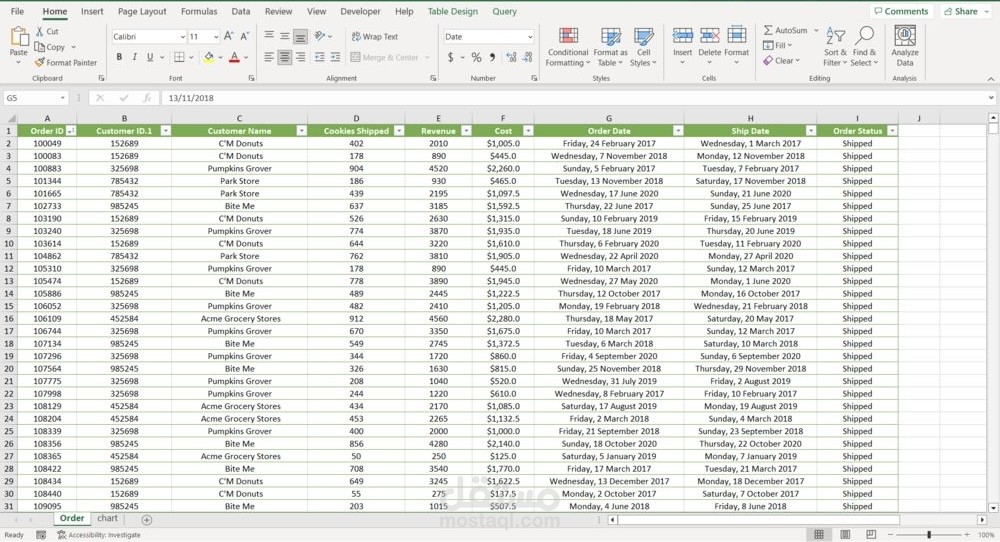Screen dimensions: 1000x542
Task: Open Cell Styles gallery
Action: 643,47
